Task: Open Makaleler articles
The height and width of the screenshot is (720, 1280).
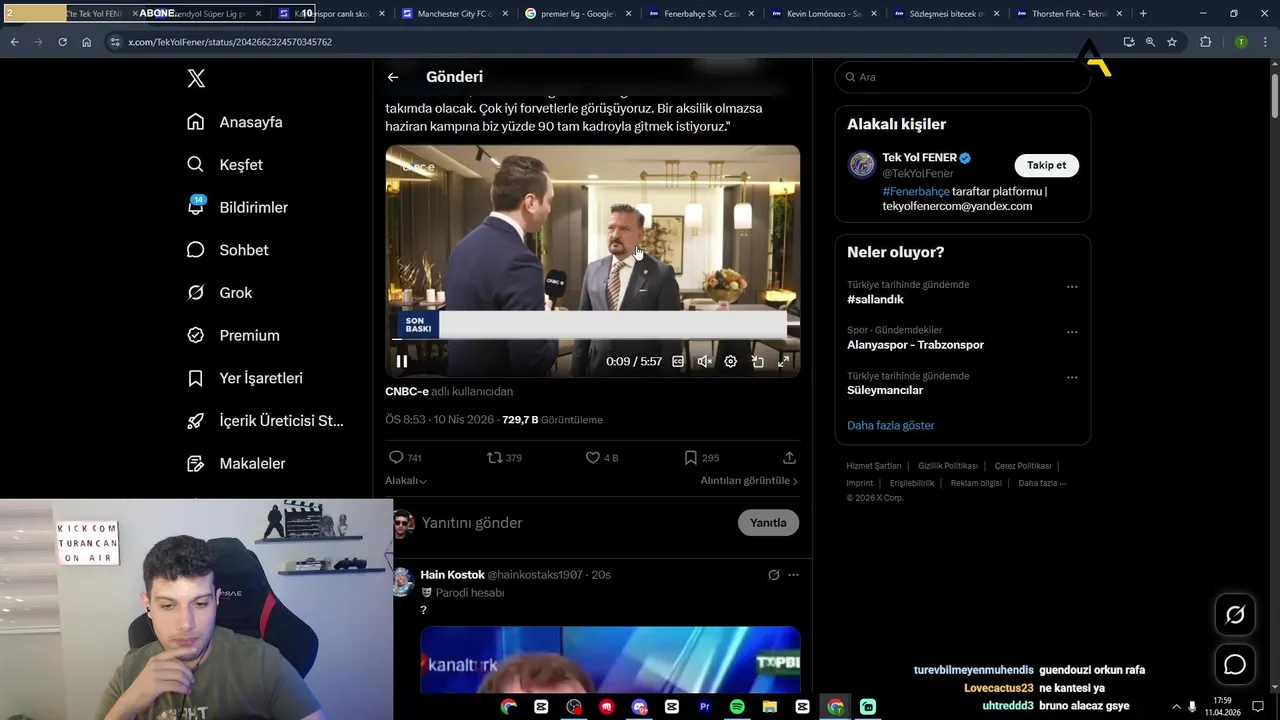Action: pyautogui.click(x=236, y=464)
